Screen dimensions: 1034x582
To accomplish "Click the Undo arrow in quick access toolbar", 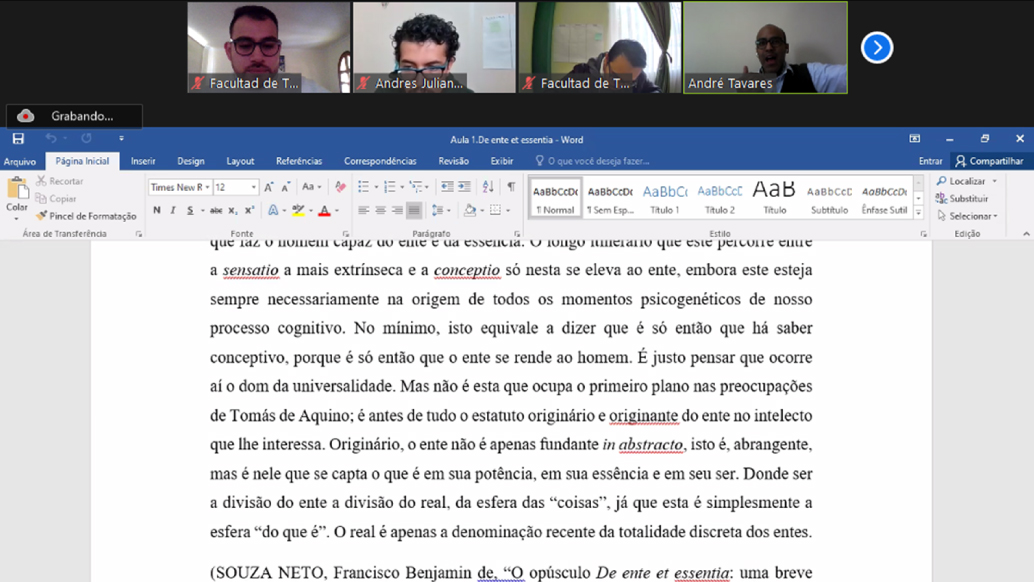I will coord(51,138).
